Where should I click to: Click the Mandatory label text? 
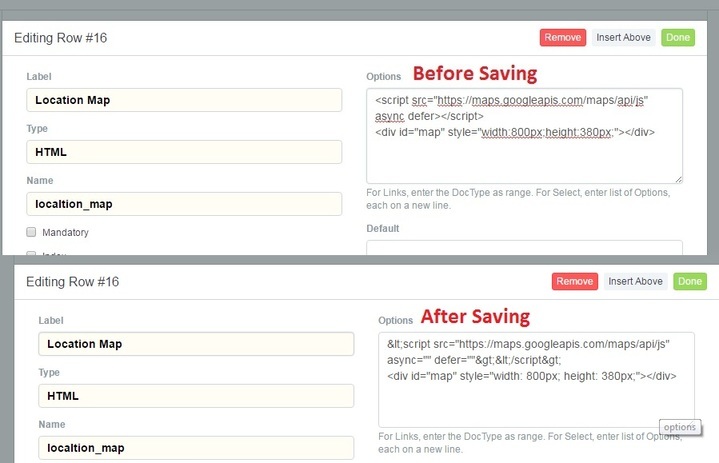pos(66,232)
